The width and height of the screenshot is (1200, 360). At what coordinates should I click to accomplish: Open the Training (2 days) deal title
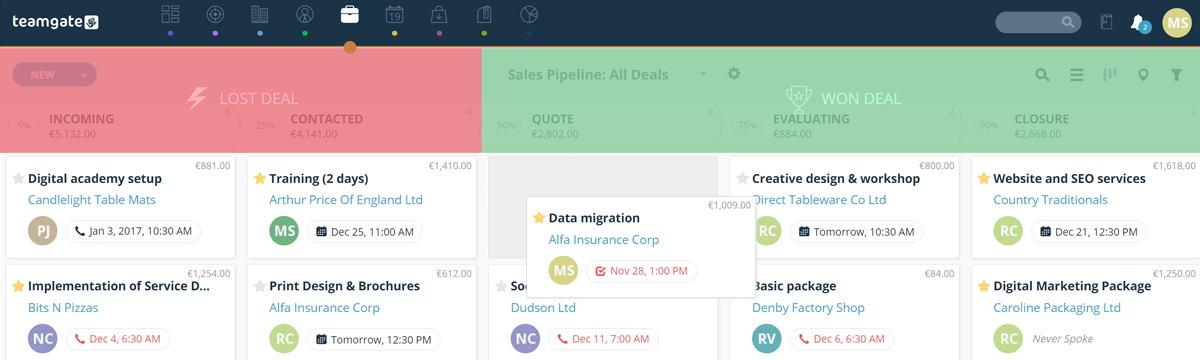(319, 179)
